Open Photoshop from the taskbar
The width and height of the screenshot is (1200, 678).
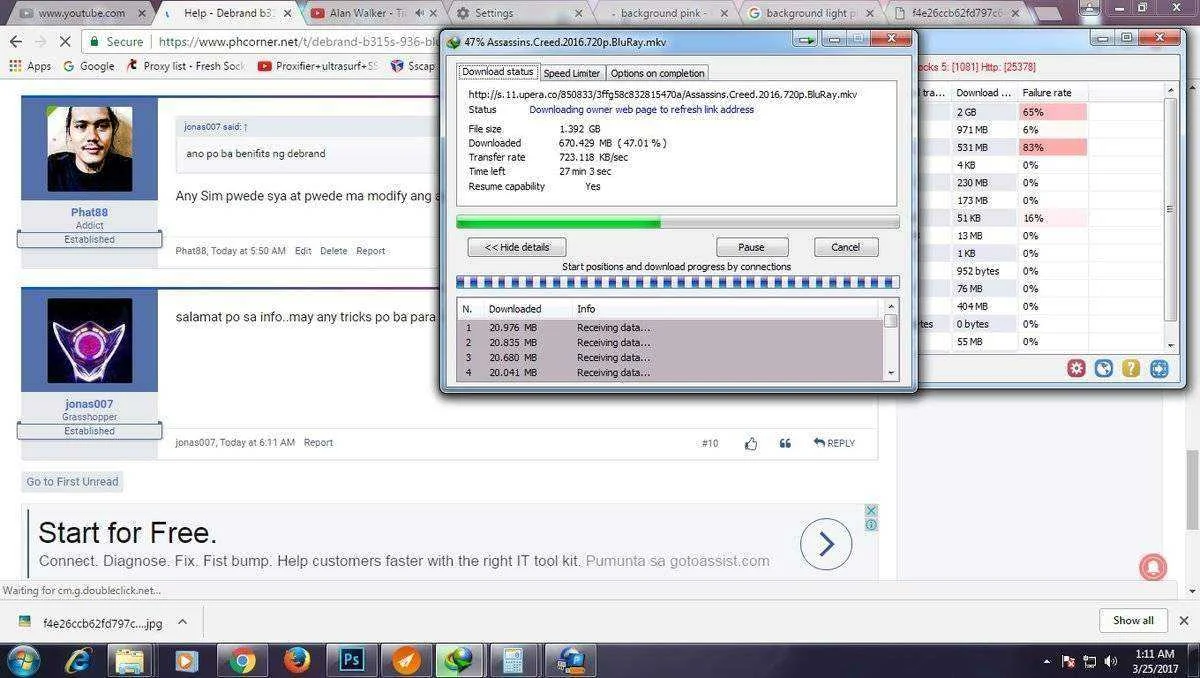[x=352, y=661]
